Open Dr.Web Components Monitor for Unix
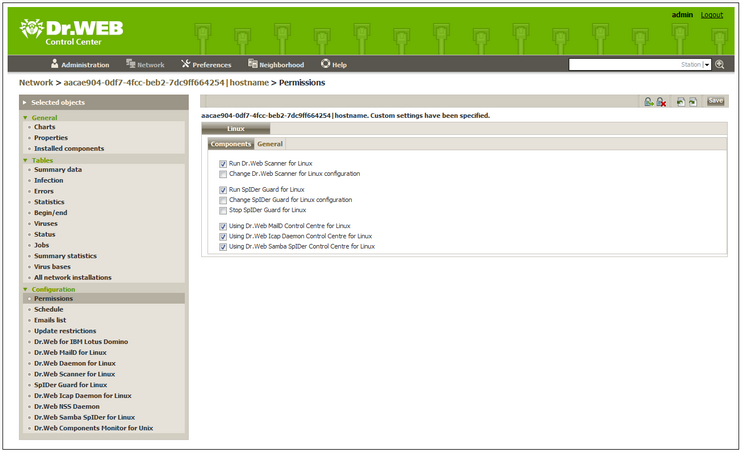Viewport: 745px width, 455px height. click(94, 428)
